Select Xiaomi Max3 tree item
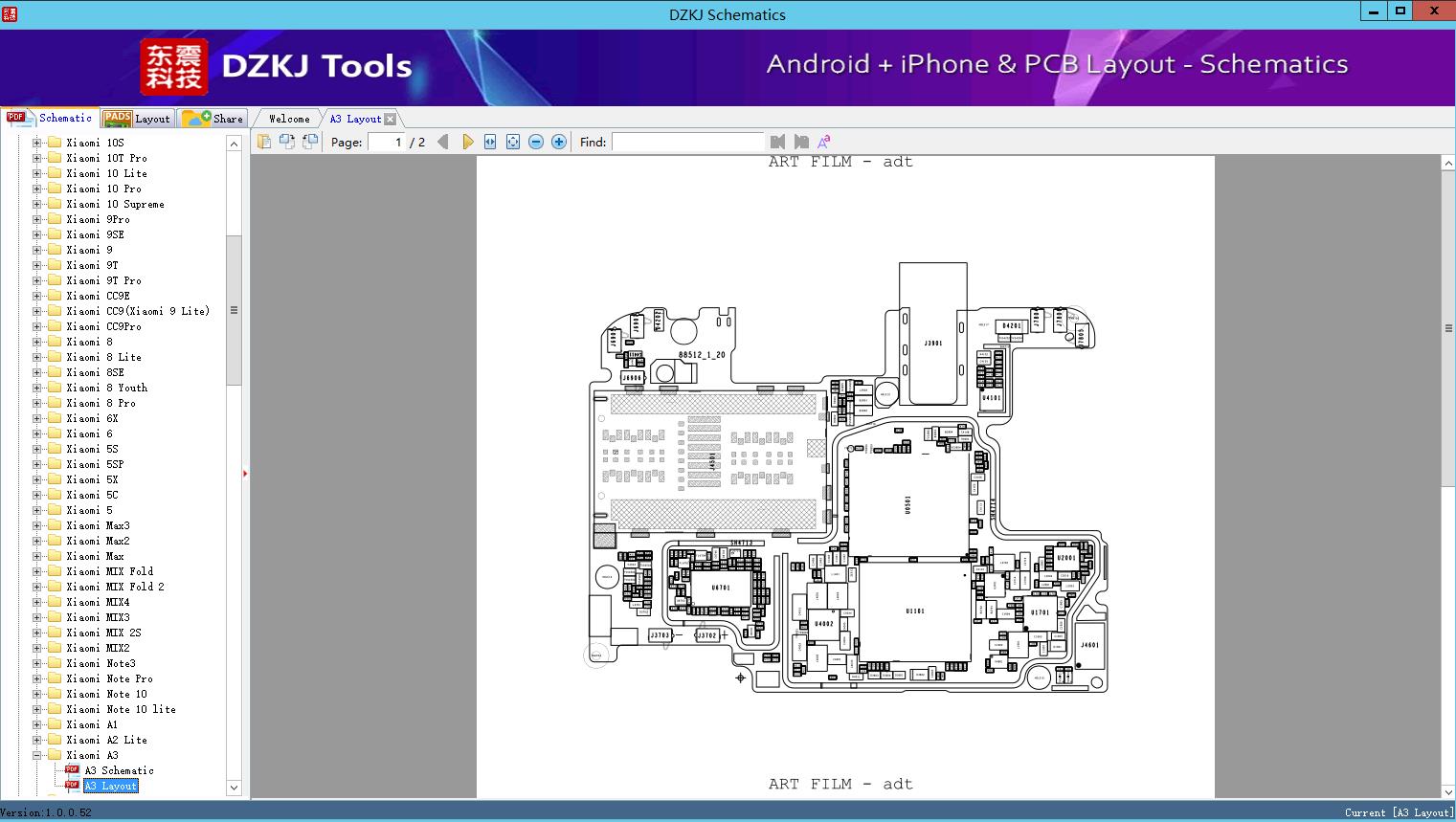 (98, 525)
